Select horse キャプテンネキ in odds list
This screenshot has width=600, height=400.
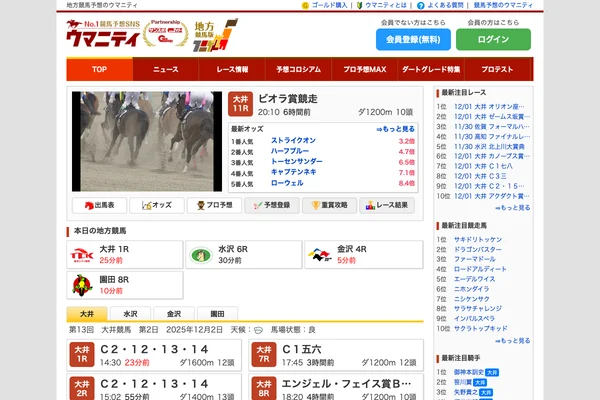(x=293, y=172)
